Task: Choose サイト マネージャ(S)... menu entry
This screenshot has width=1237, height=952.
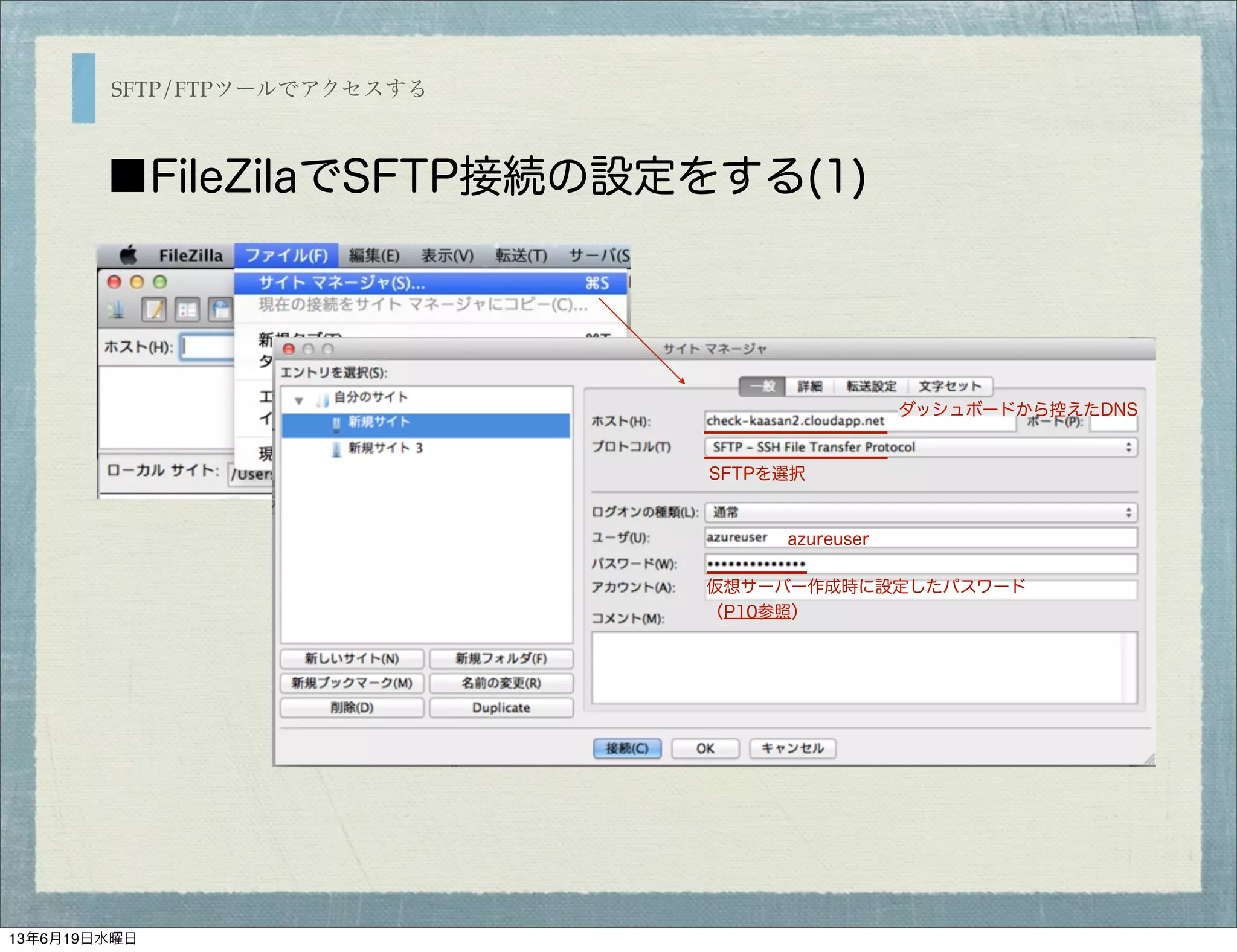Action: 431,283
